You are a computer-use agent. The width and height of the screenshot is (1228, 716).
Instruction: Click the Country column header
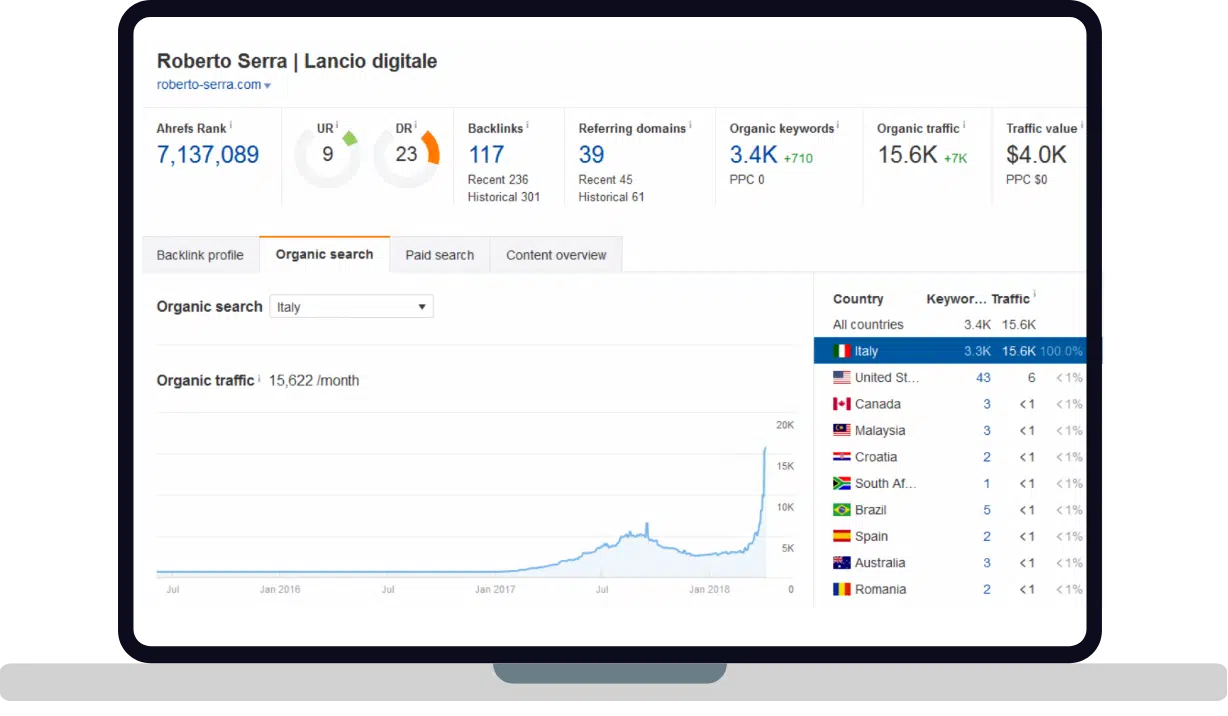pyautogui.click(x=858, y=299)
